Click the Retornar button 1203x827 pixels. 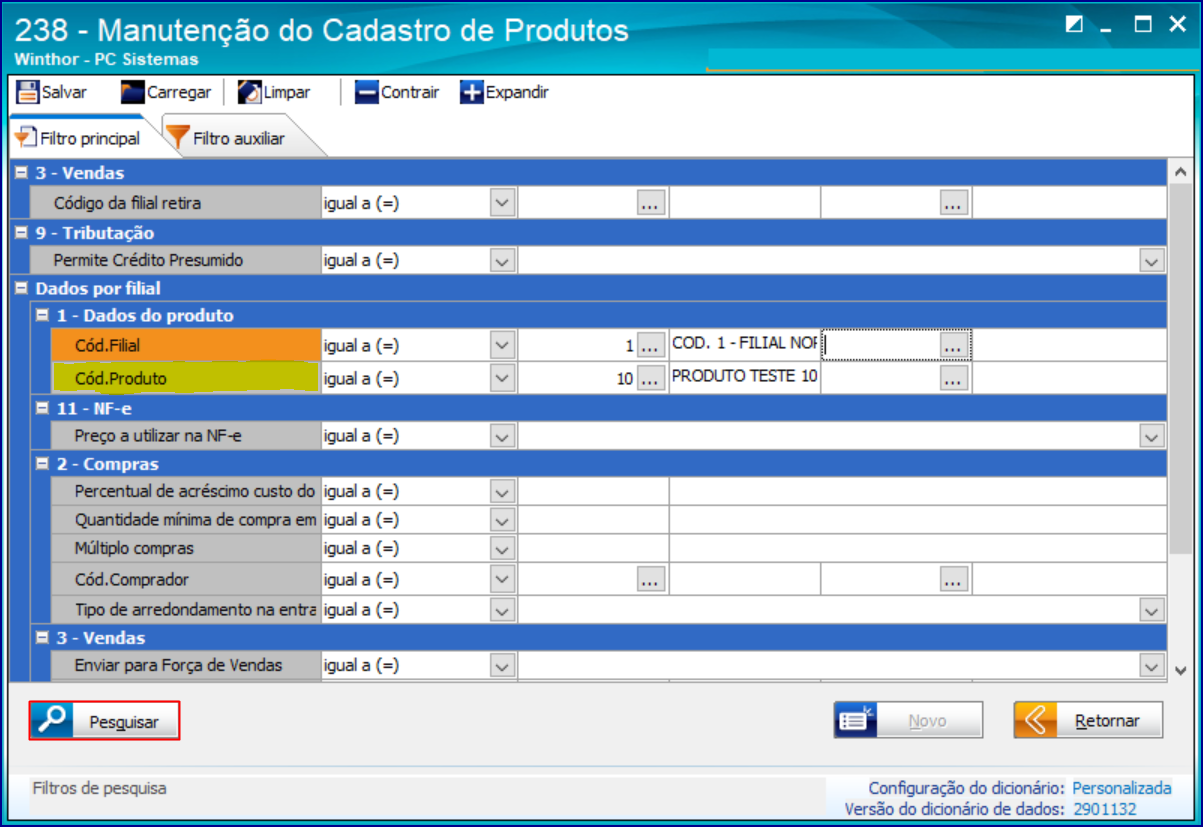pos(1088,720)
